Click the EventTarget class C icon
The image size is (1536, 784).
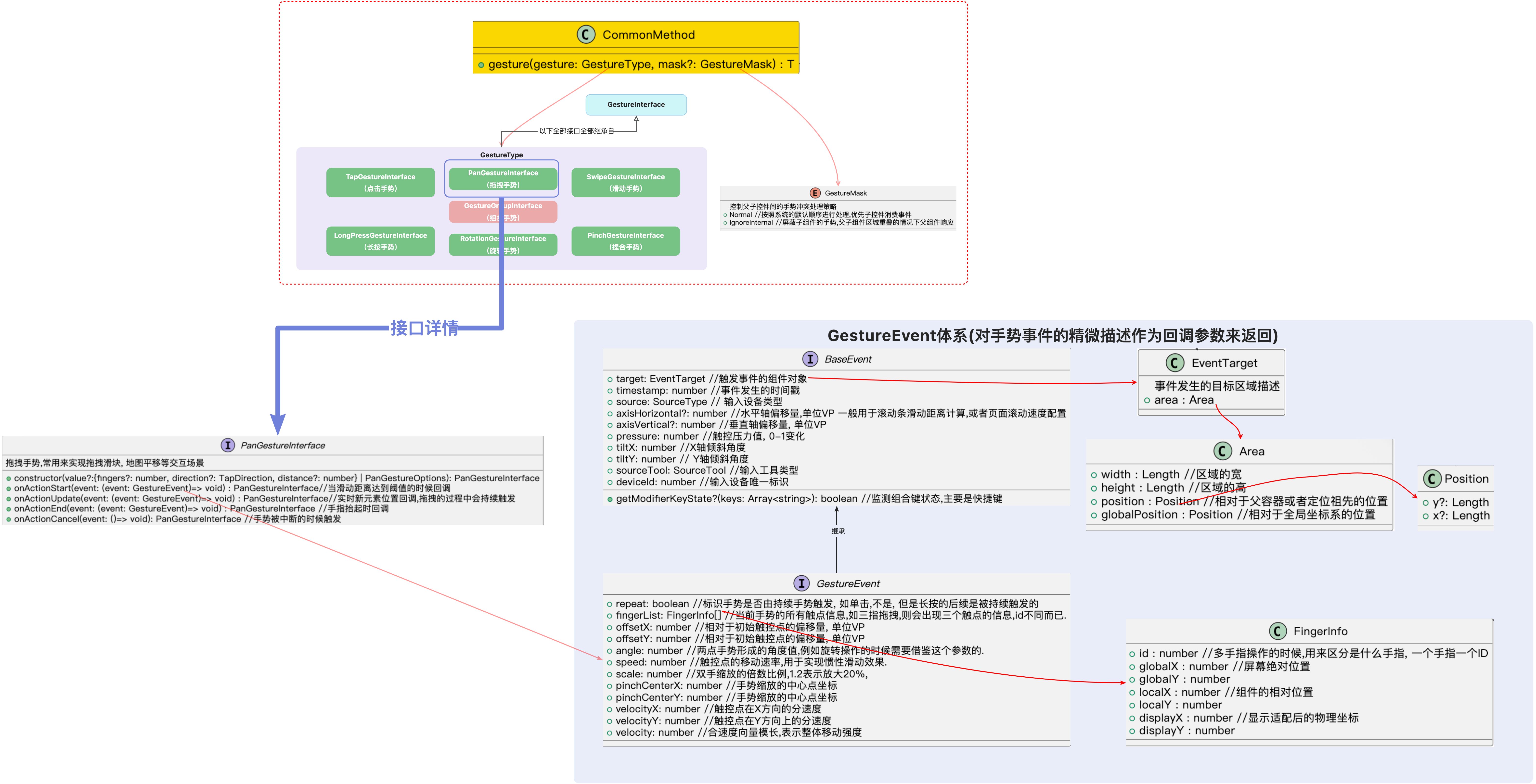[x=1175, y=363]
